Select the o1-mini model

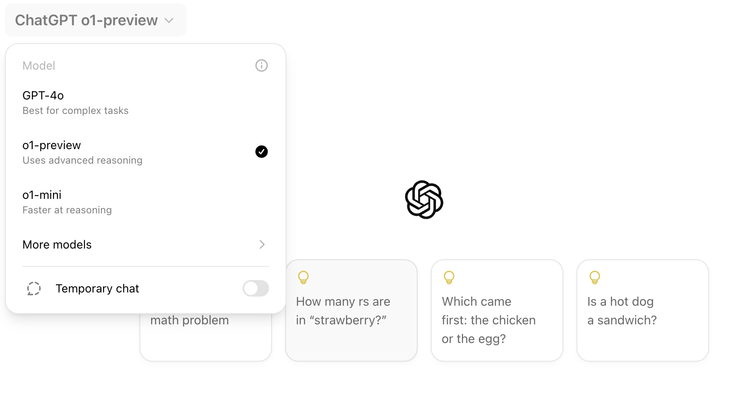[145, 202]
